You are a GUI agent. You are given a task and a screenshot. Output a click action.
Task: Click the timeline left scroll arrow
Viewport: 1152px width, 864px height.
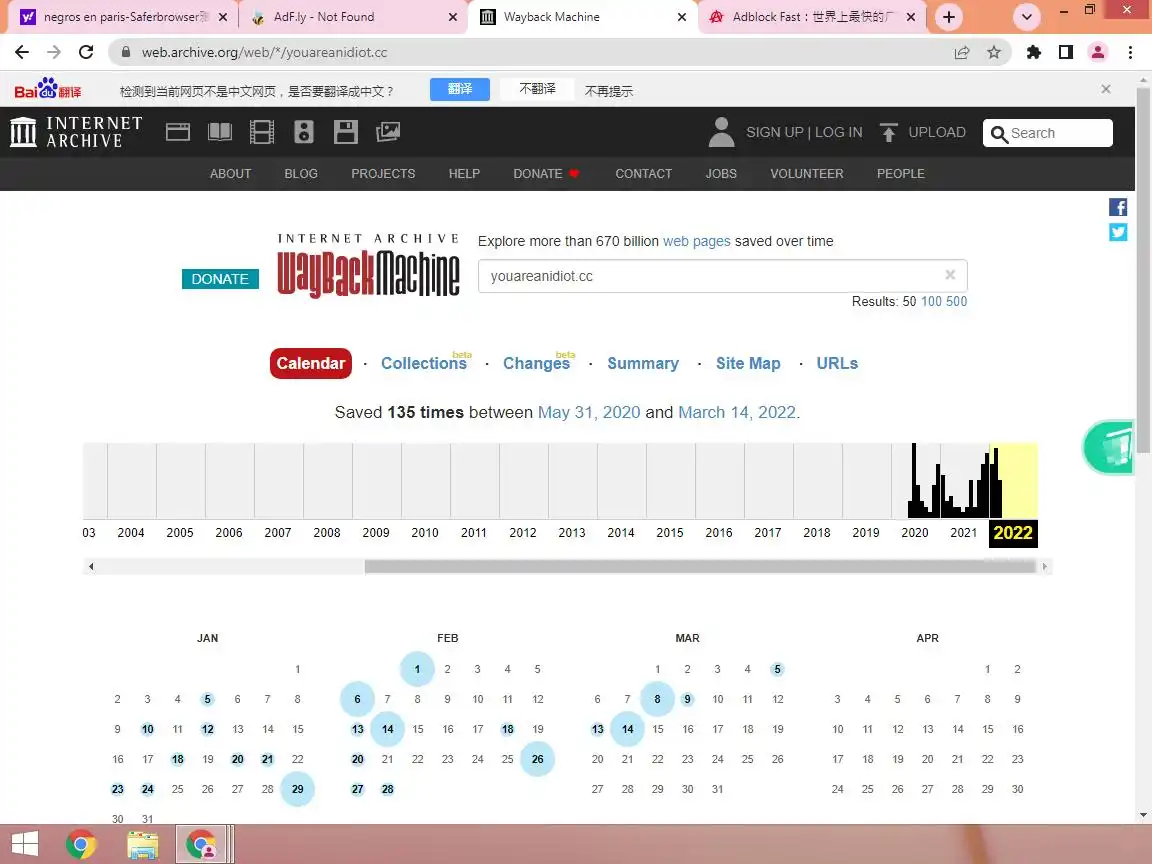click(91, 566)
